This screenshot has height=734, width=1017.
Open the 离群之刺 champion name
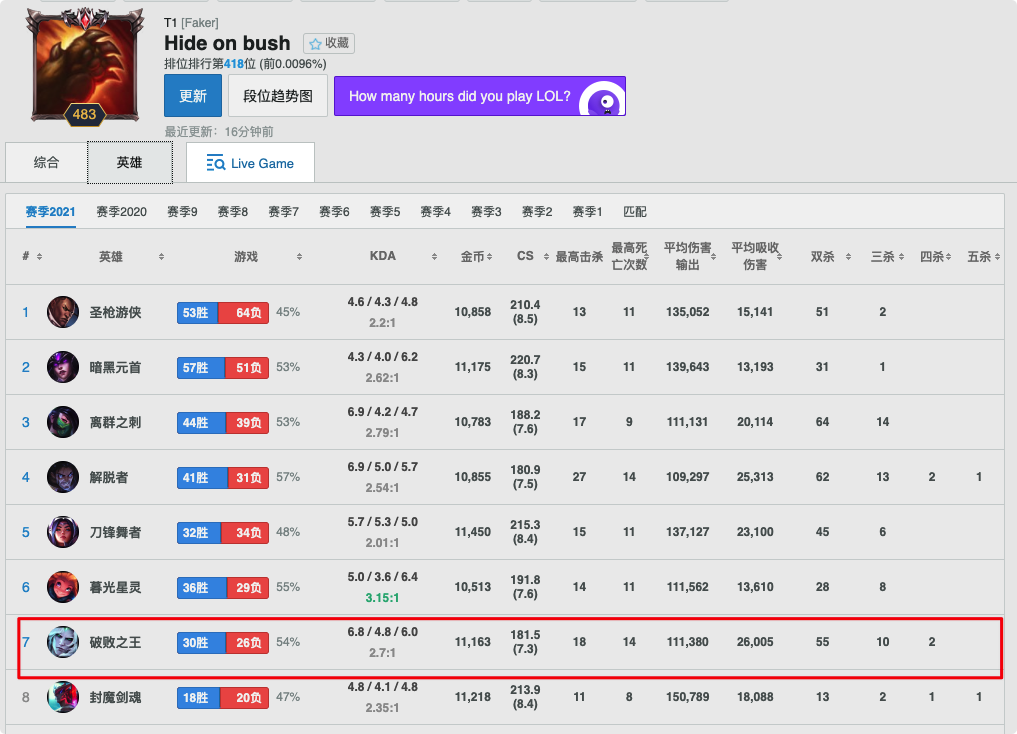115,423
